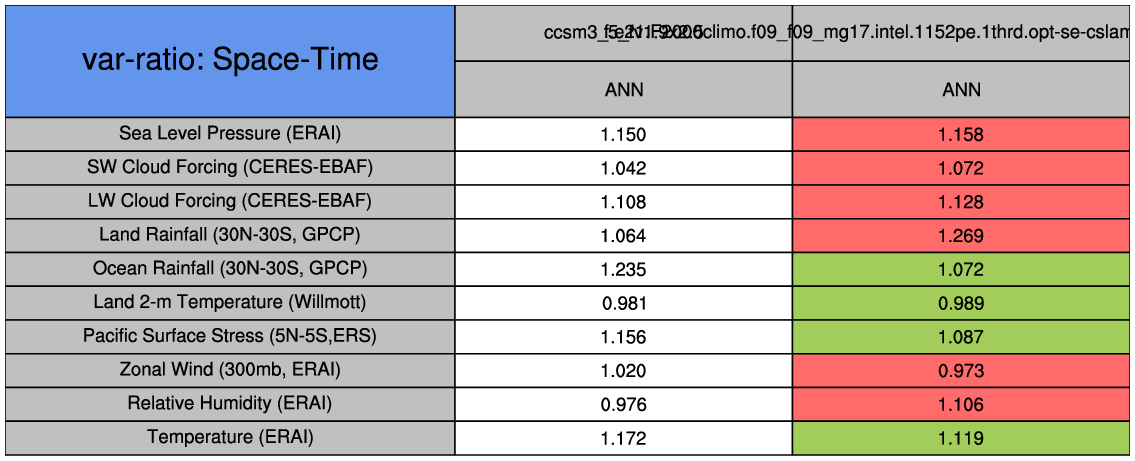Select the red Land Rainfall cell 1.269

click(x=961, y=236)
